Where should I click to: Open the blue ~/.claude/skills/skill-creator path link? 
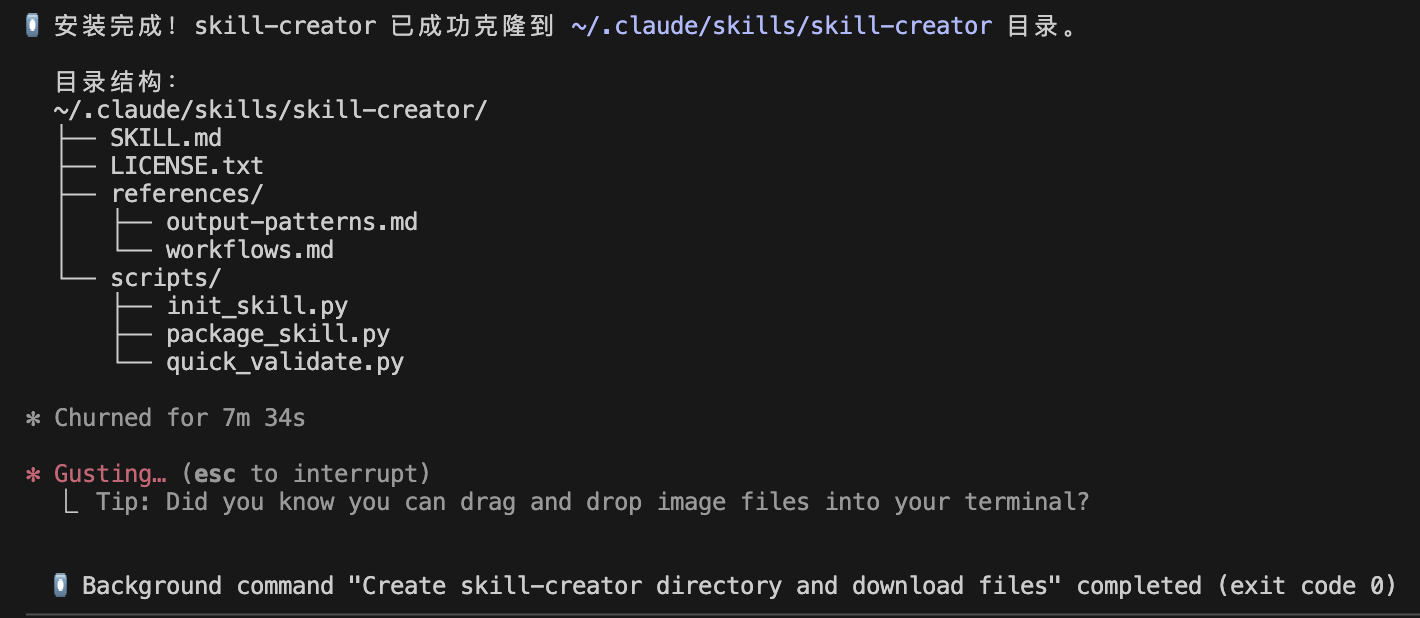tap(781, 26)
